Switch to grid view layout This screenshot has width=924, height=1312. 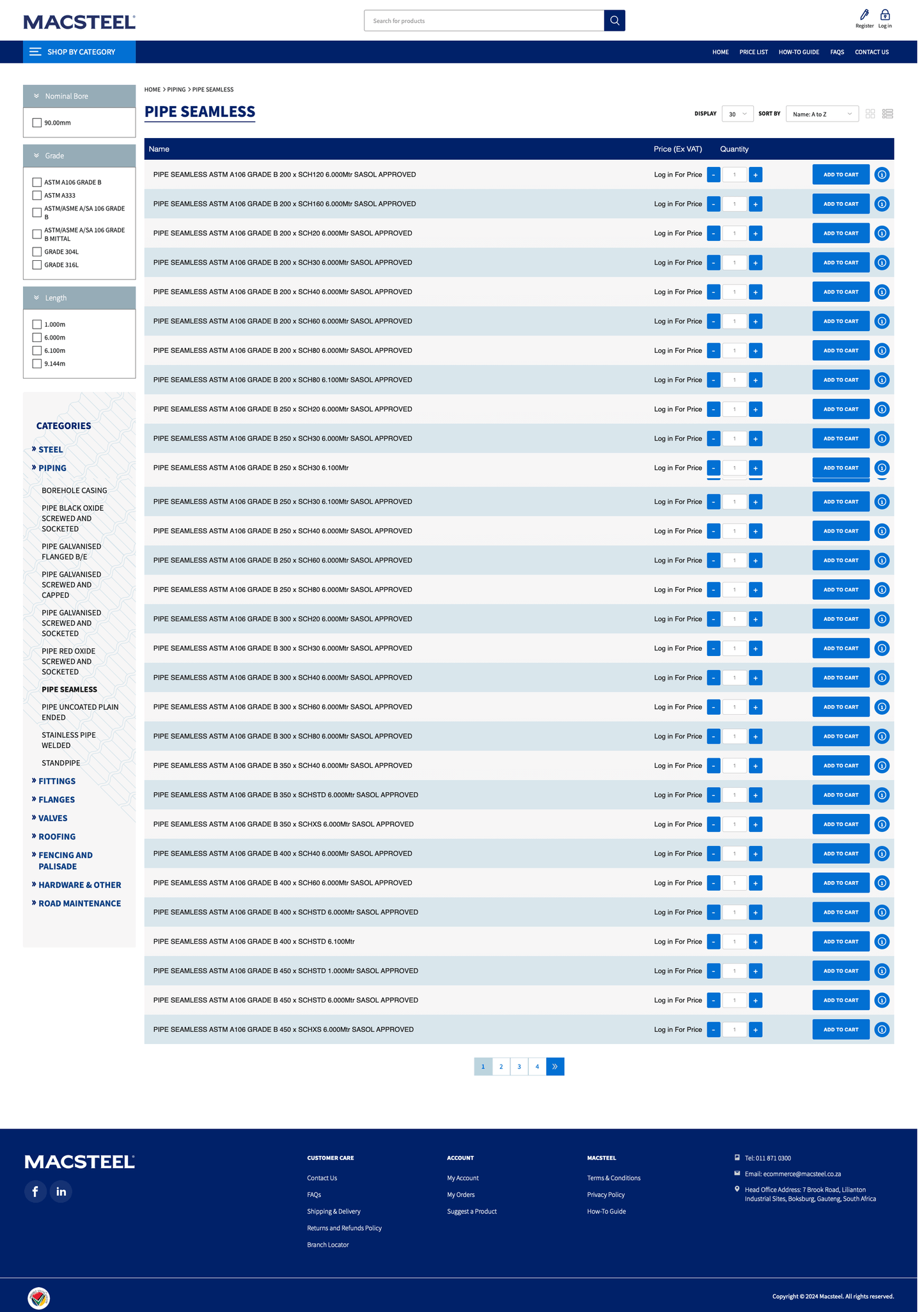pyautogui.click(x=870, y=114)
